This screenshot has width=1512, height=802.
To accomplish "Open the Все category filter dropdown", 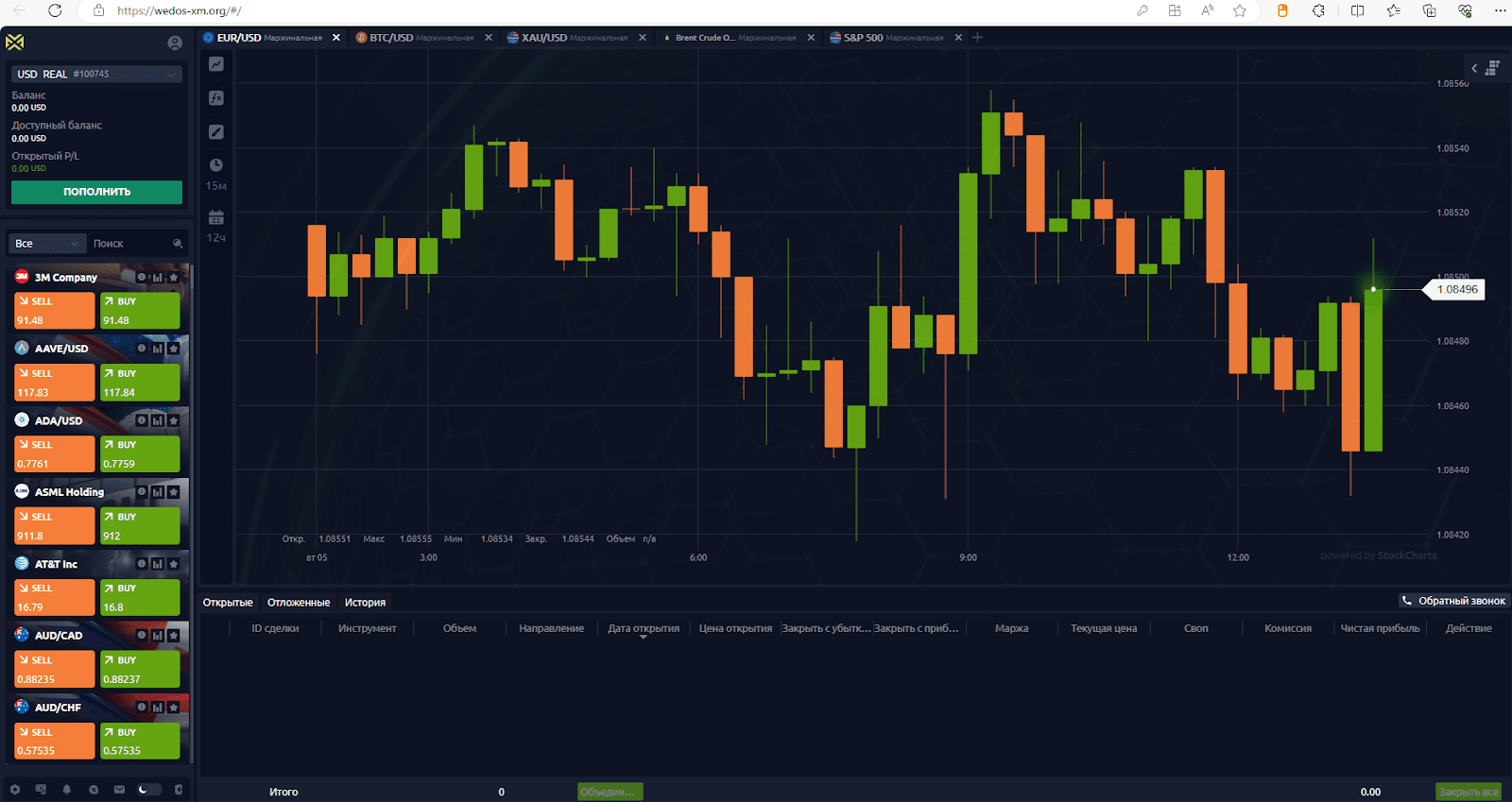I will [x=47, y=244].
